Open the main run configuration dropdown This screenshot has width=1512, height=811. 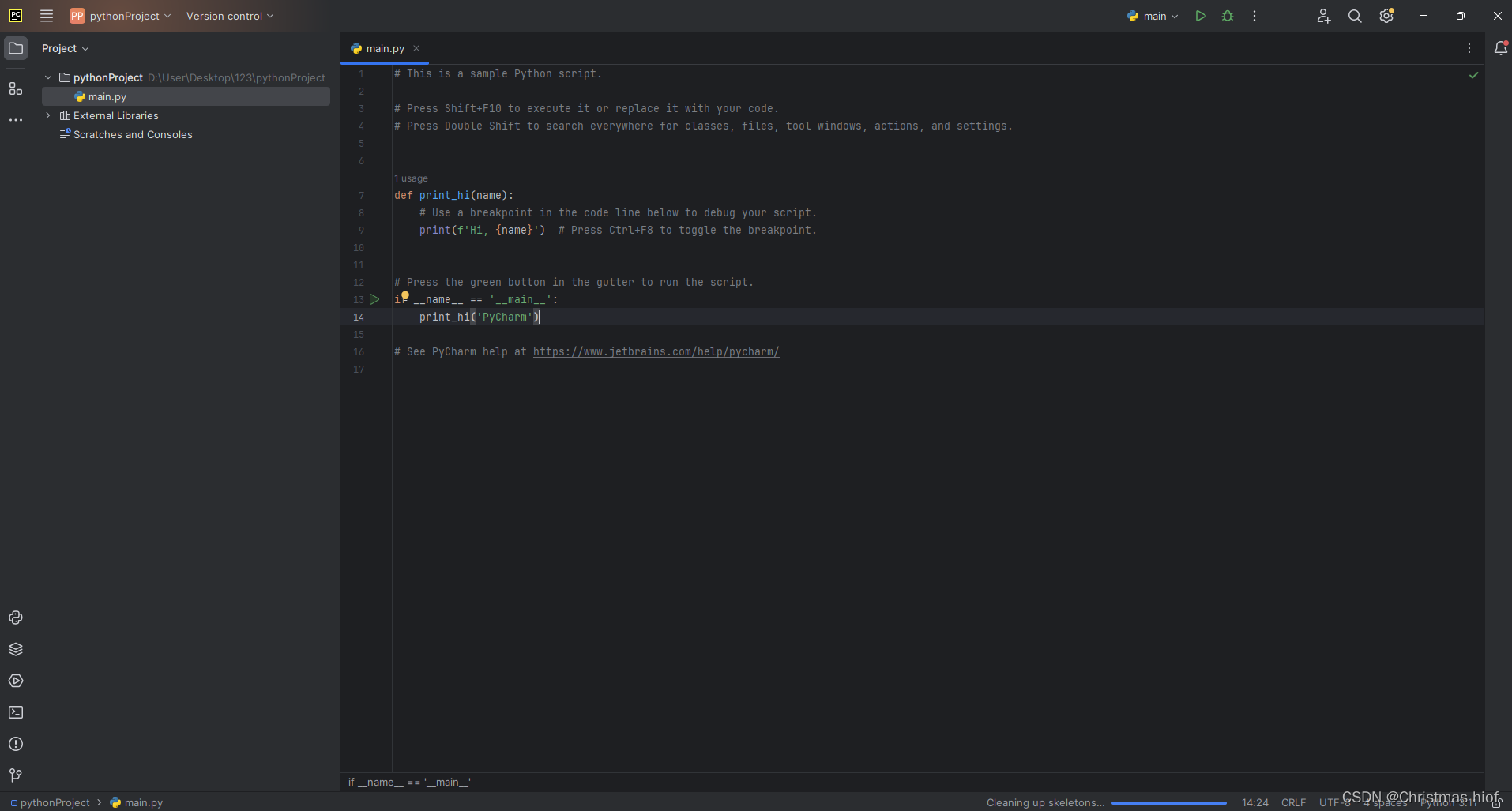[x=1153, y=16]
